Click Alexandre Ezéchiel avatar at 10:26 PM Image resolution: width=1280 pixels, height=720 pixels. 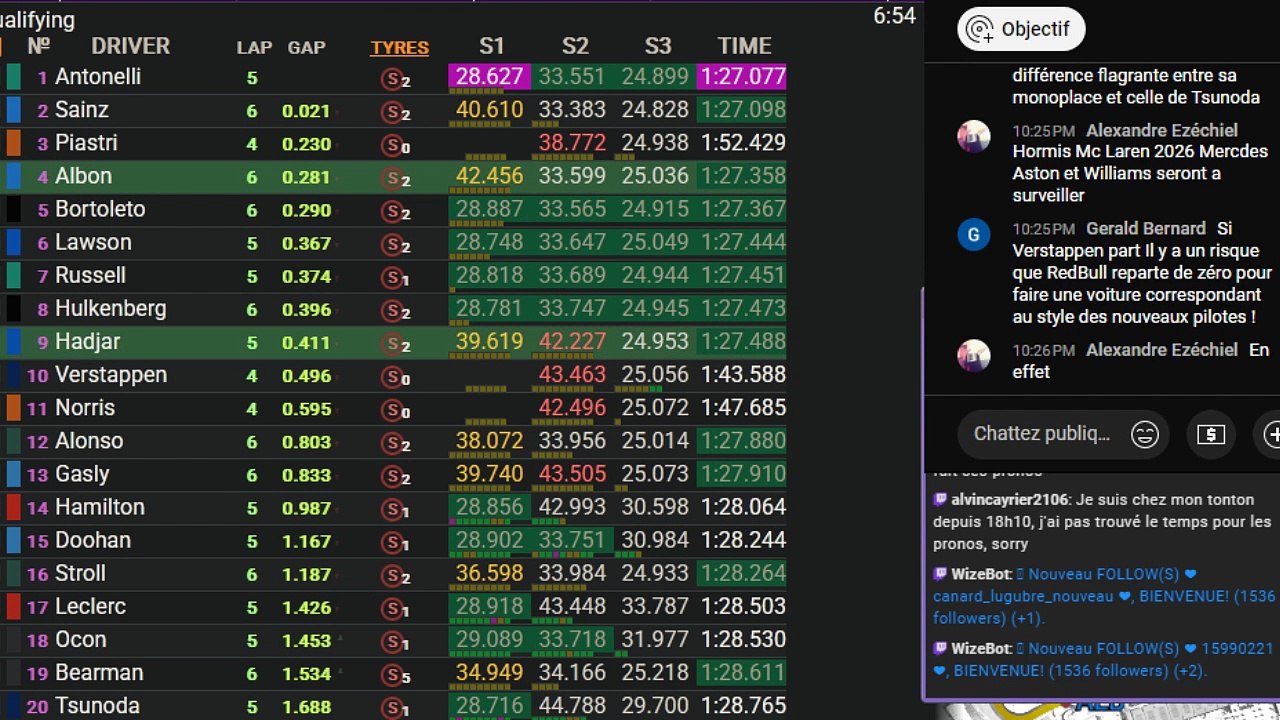974,356
